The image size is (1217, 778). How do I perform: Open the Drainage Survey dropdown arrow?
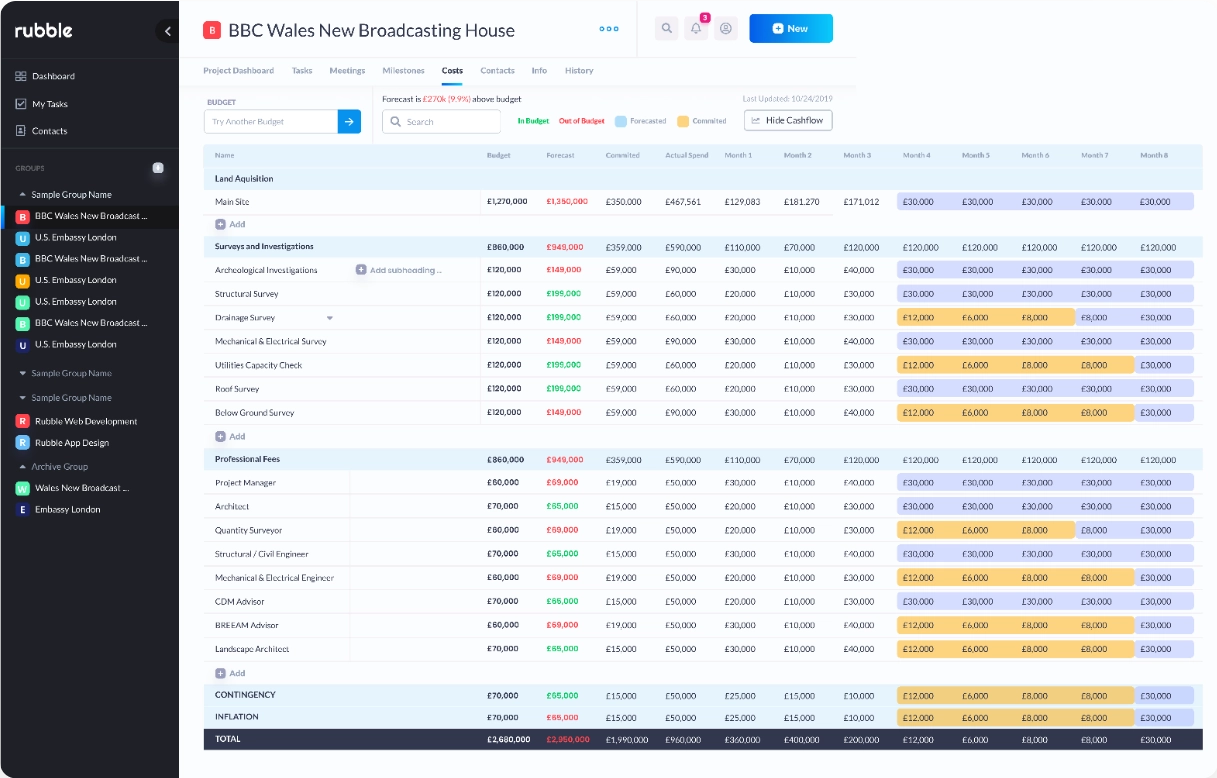point(330,318)
